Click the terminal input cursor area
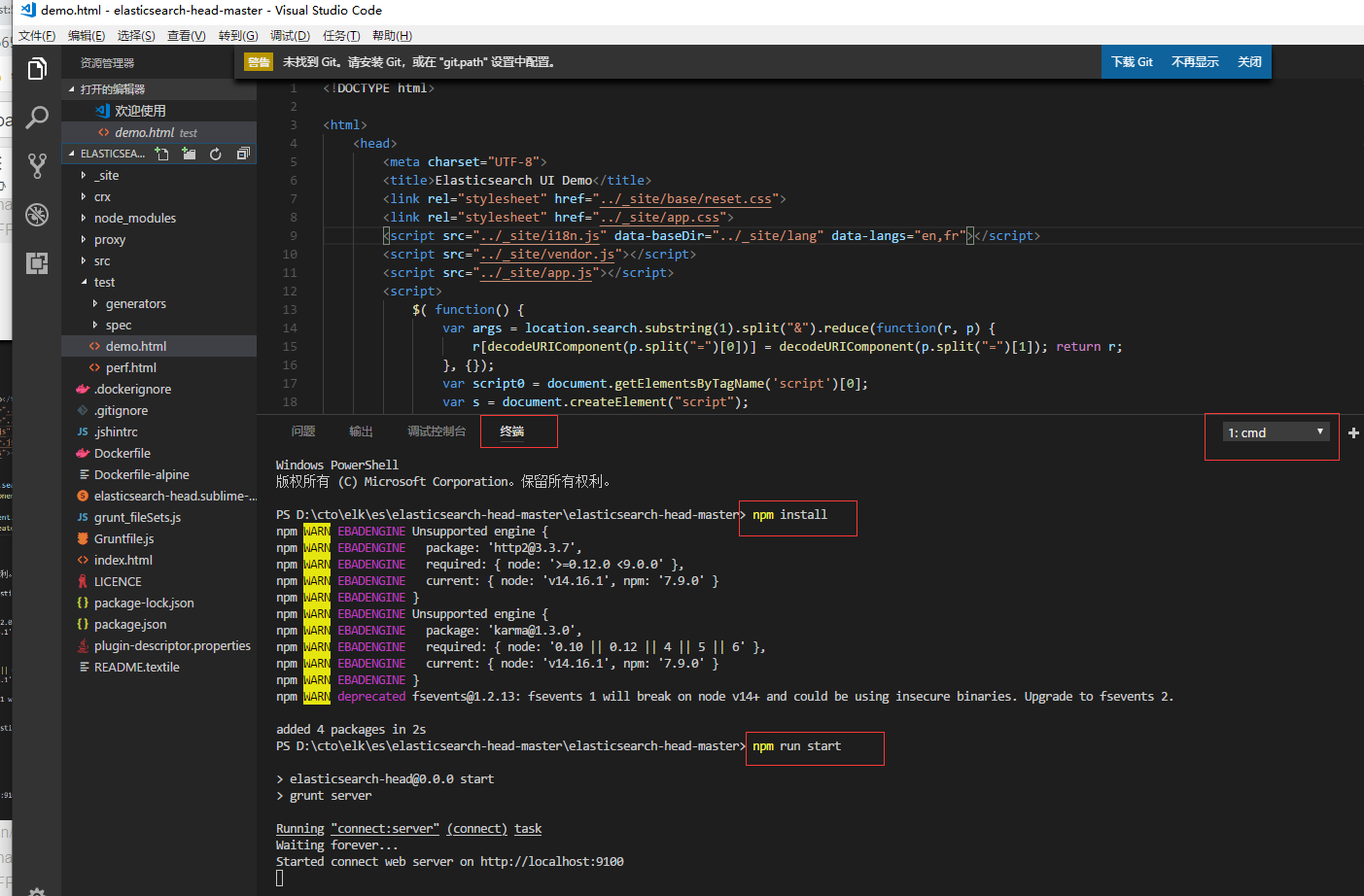This screenshot has width=1364, height=896. tap(280, 879)
